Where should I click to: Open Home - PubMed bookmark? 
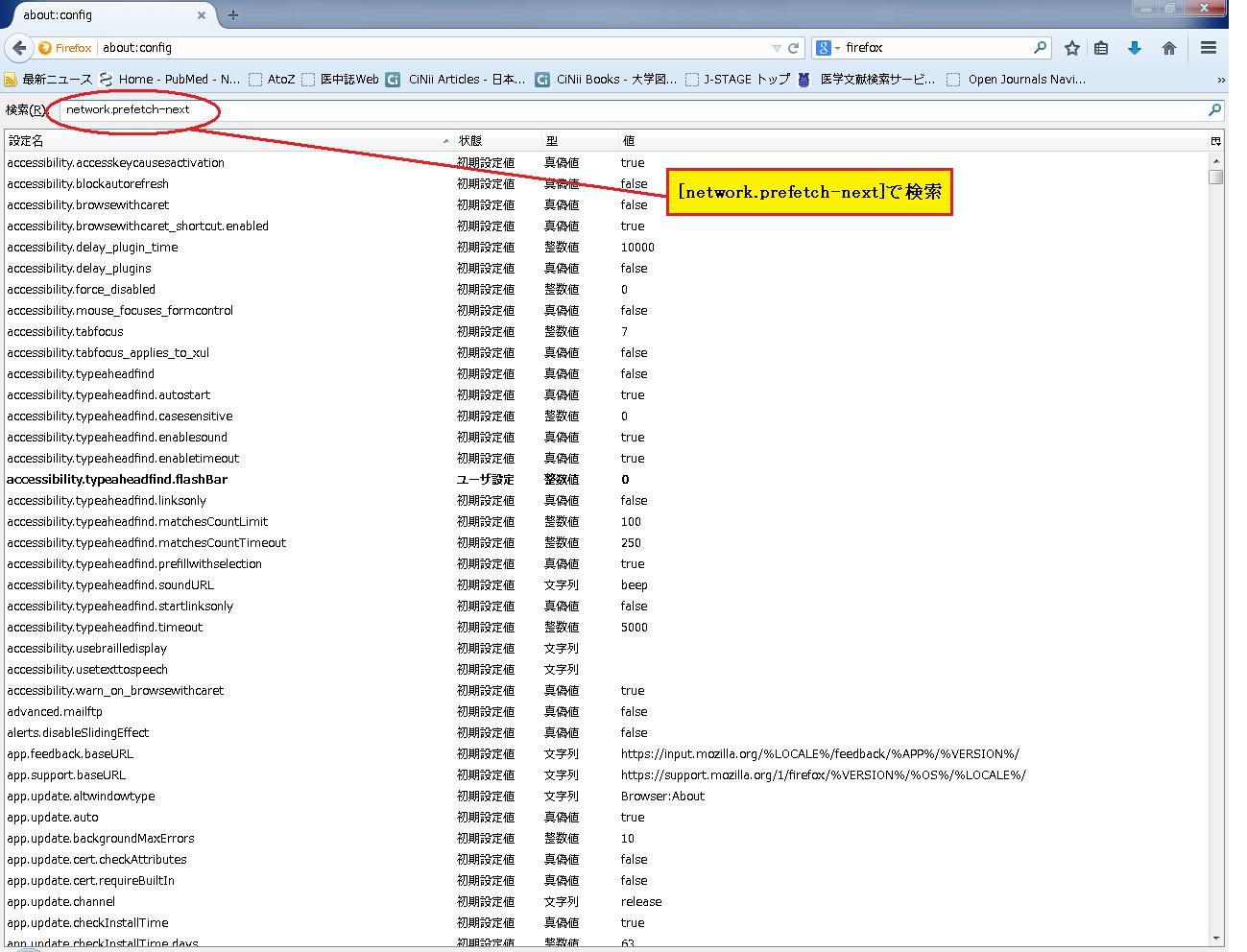pyautogui.click(x=170, y=80)
